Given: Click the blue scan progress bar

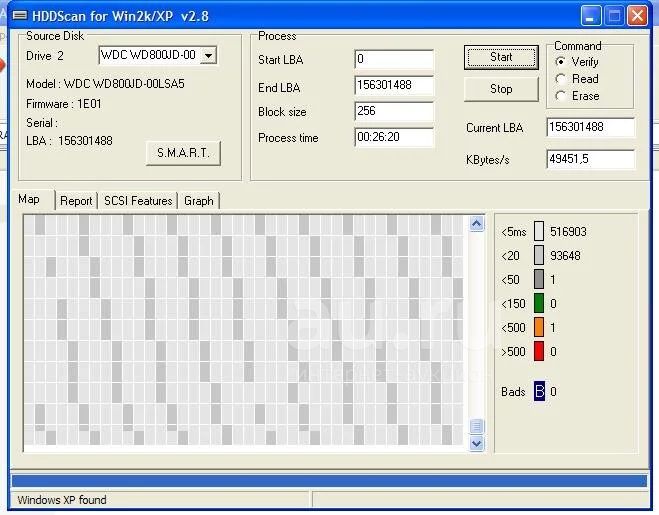Looking at the screenshot, I should pos(329,481).
